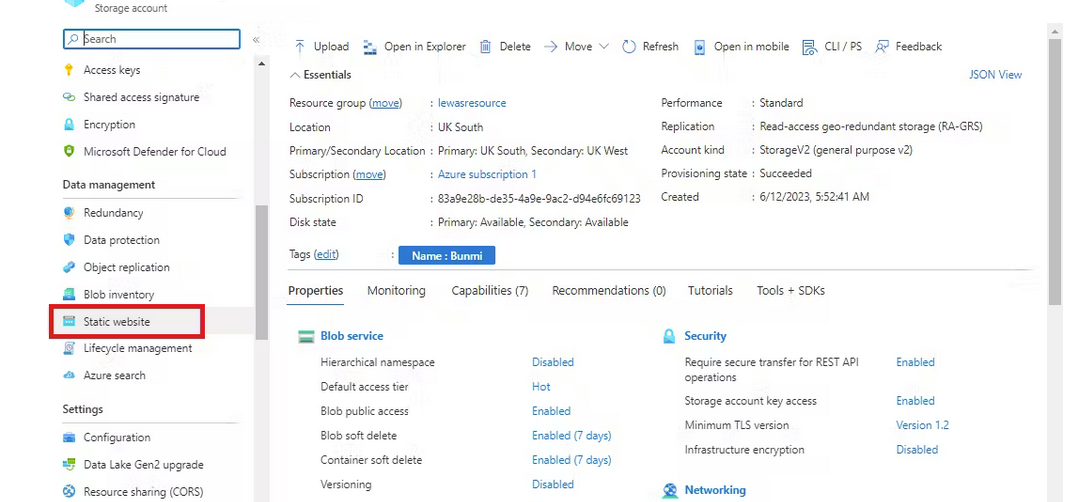The width and height of the screenshot is (1067, 502).
Task: Click the Name : Bunmi tag
Action: [x=447, y=256]
